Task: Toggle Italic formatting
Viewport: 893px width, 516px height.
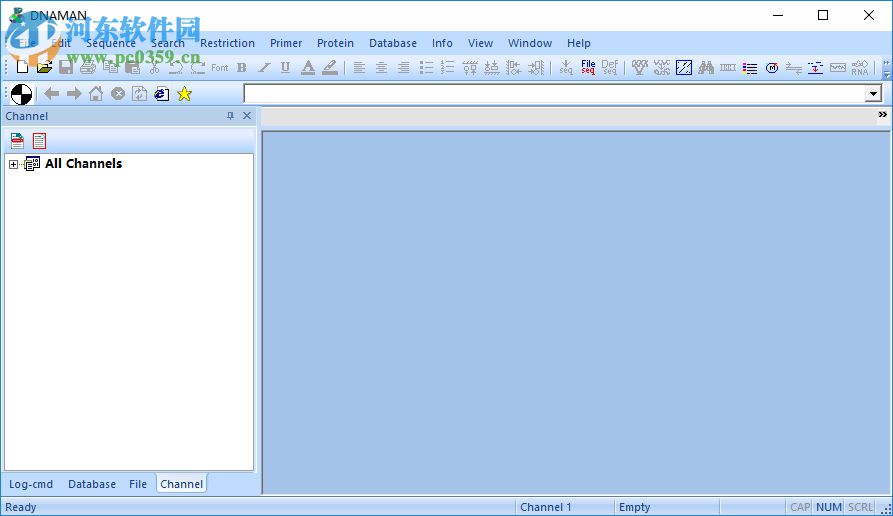Action: pos(264,67)
